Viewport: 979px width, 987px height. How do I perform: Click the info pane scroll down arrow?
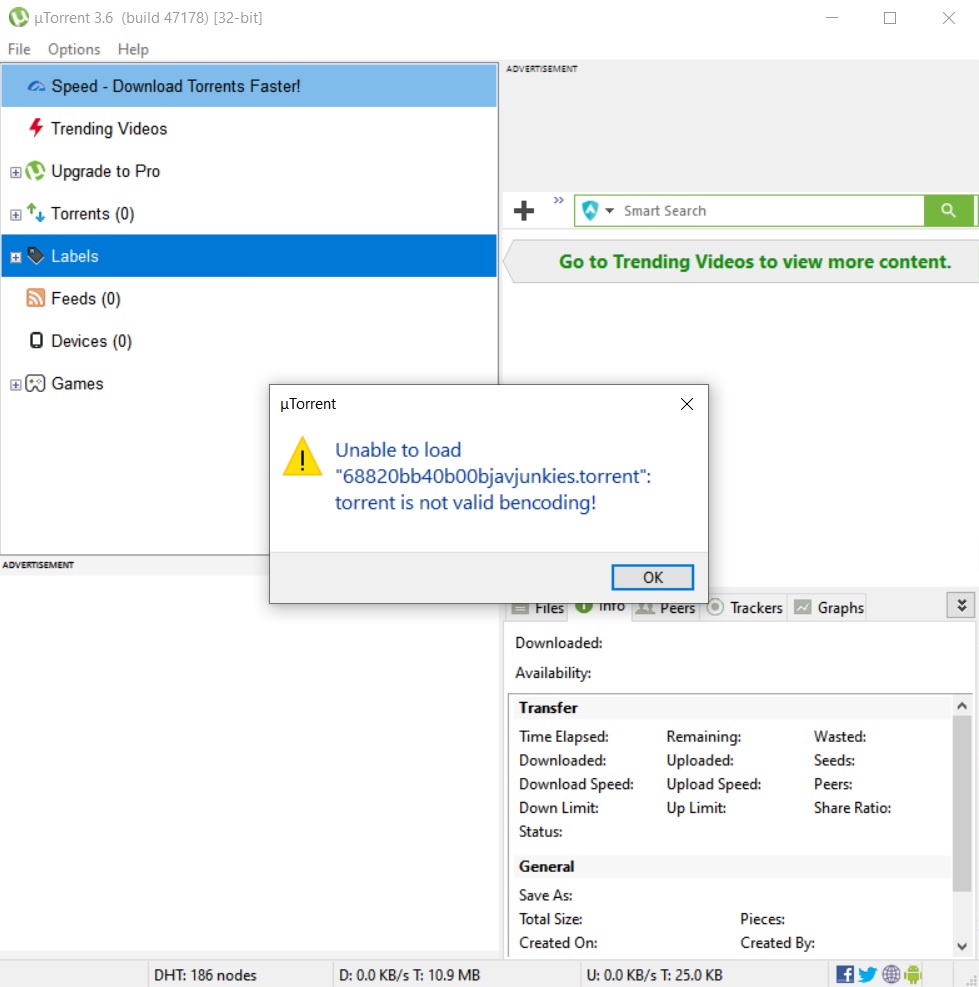point(961,946)
